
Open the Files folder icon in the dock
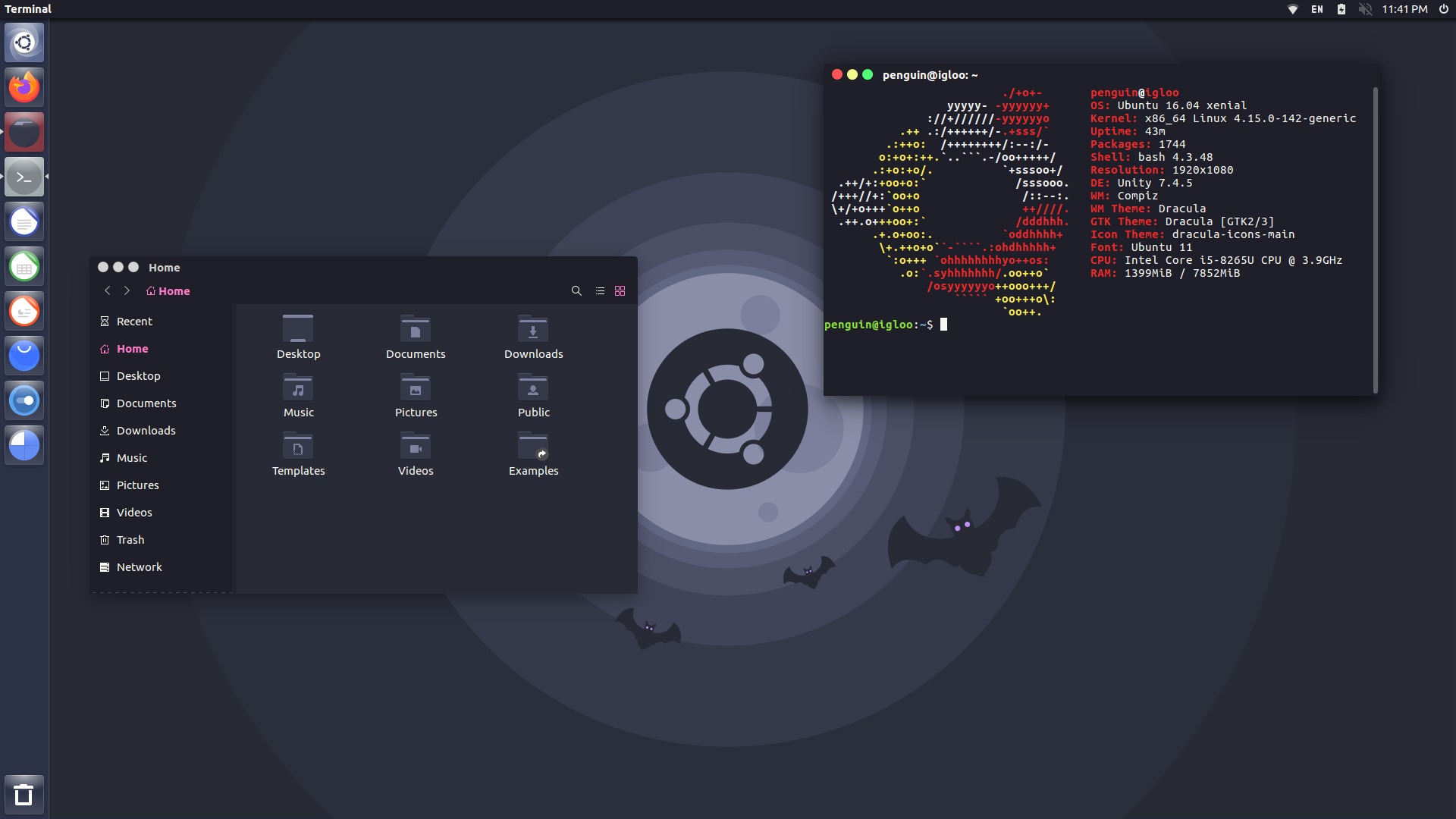(x=24, y=132)
